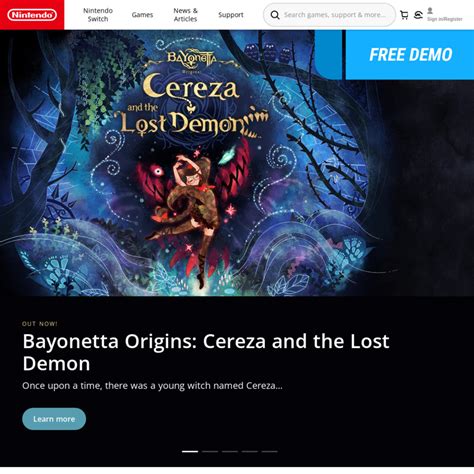Viewport: 474px width, 474px height.
Task: Jump to the third carousel slide indicator
Action: [230, 451]
